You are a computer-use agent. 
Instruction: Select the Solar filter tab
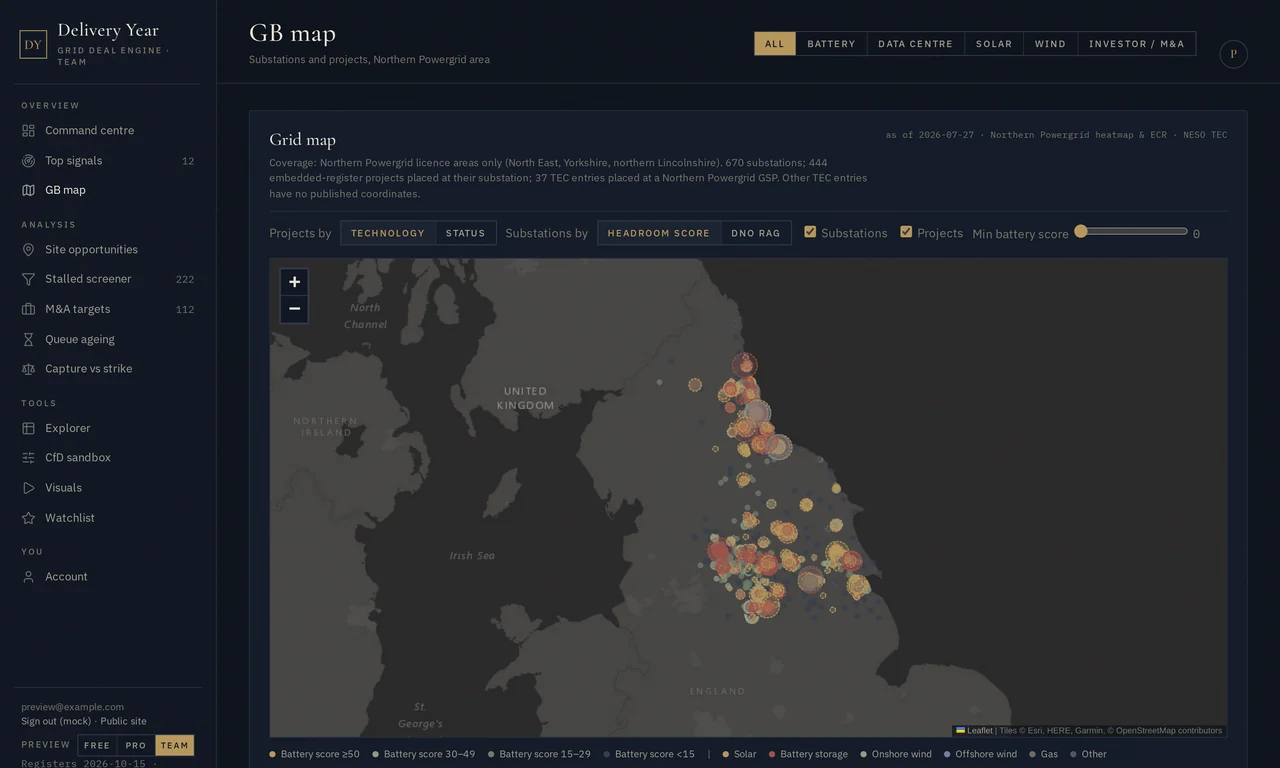click(x=994, y=44)
